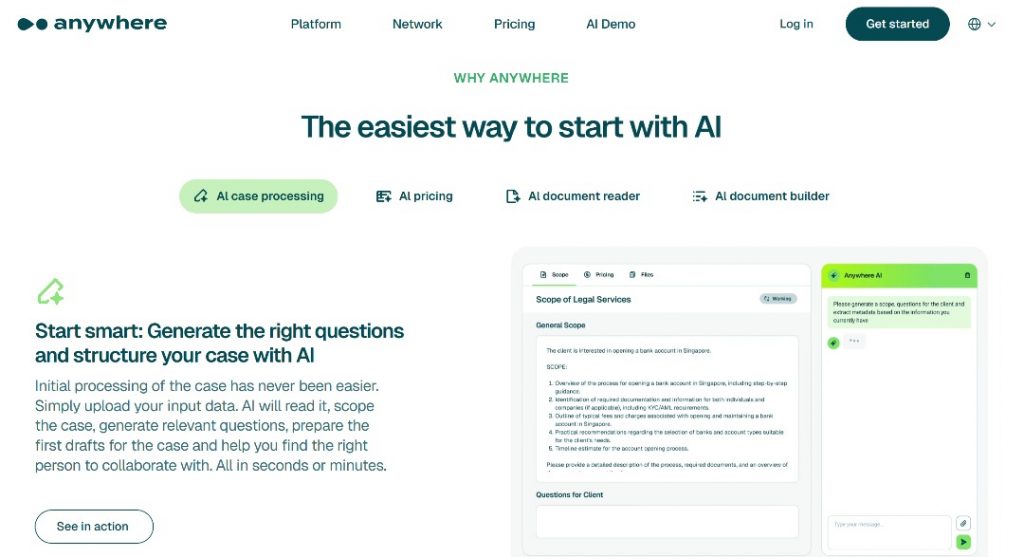Open the globe language selector icon
Image resolution: width=1024 pixels, height=557 pixels.
coord(974,24)
